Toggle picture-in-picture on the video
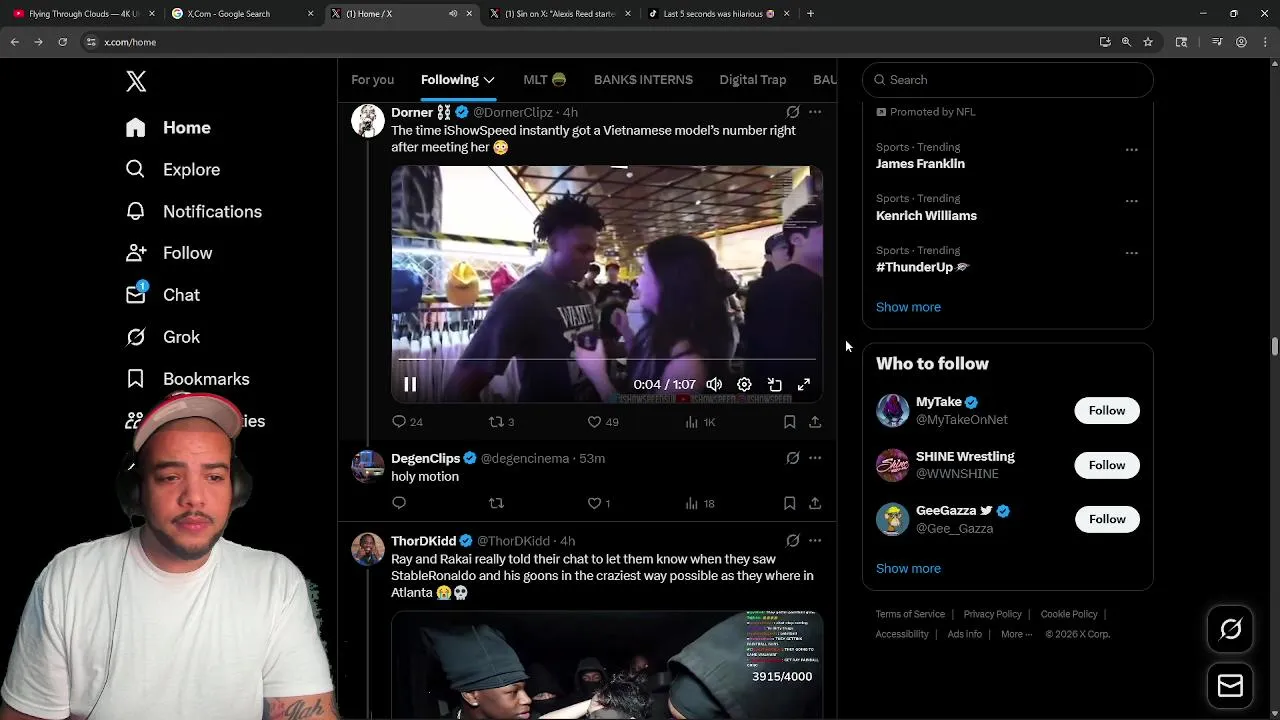The height and width of the screenshot is (720, 1280). (774, 385)
